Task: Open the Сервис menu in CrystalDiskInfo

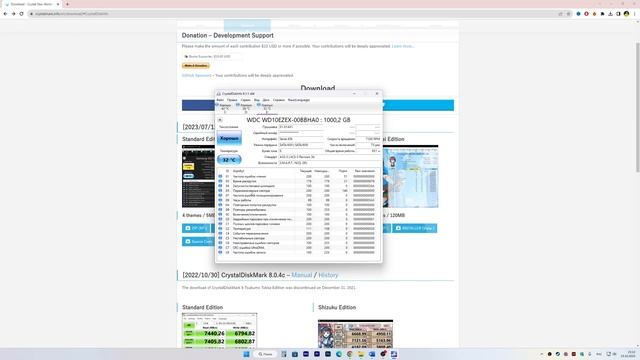Action: [x=246, y=100]
